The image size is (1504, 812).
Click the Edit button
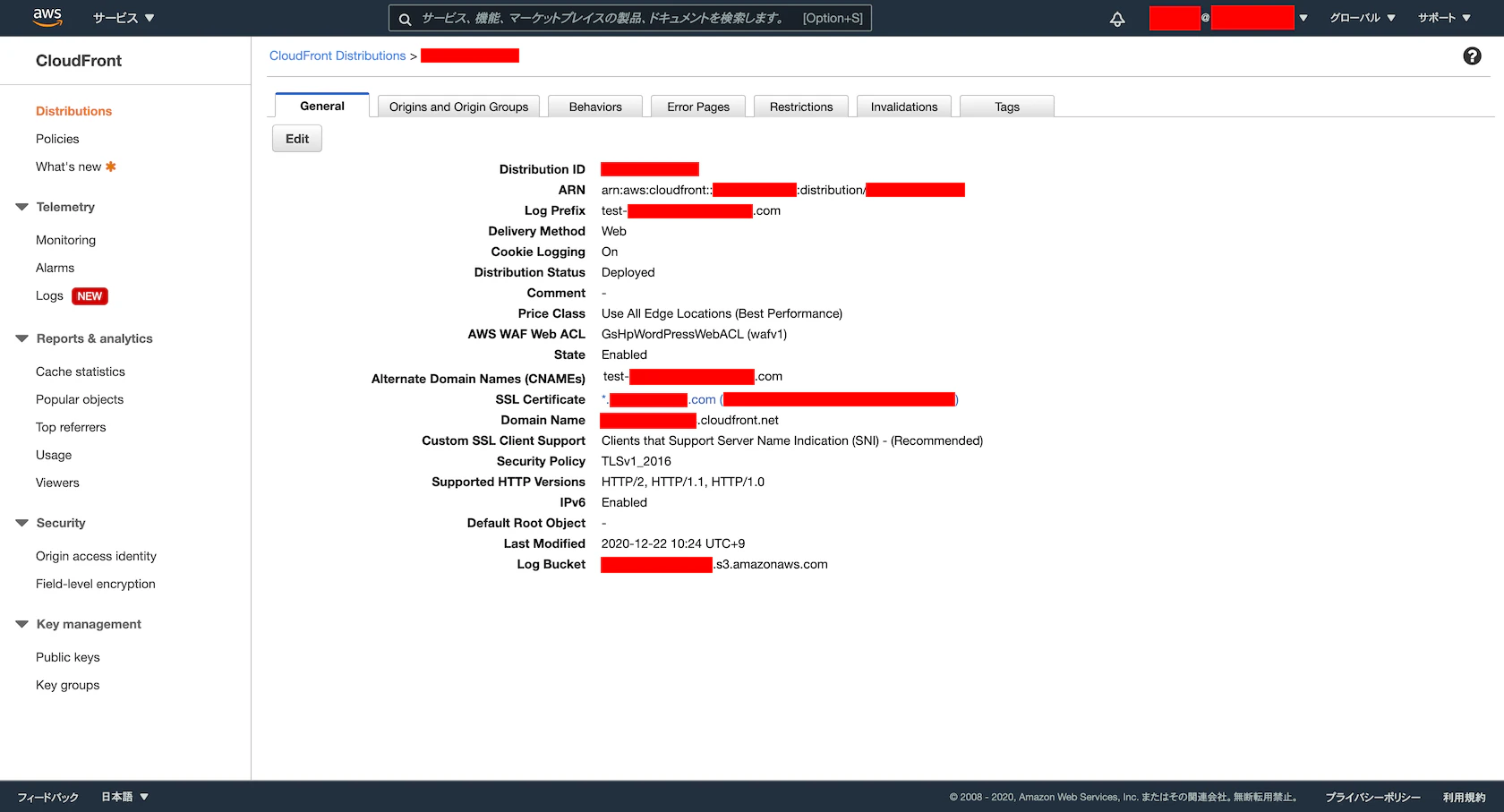coord(296,138)
